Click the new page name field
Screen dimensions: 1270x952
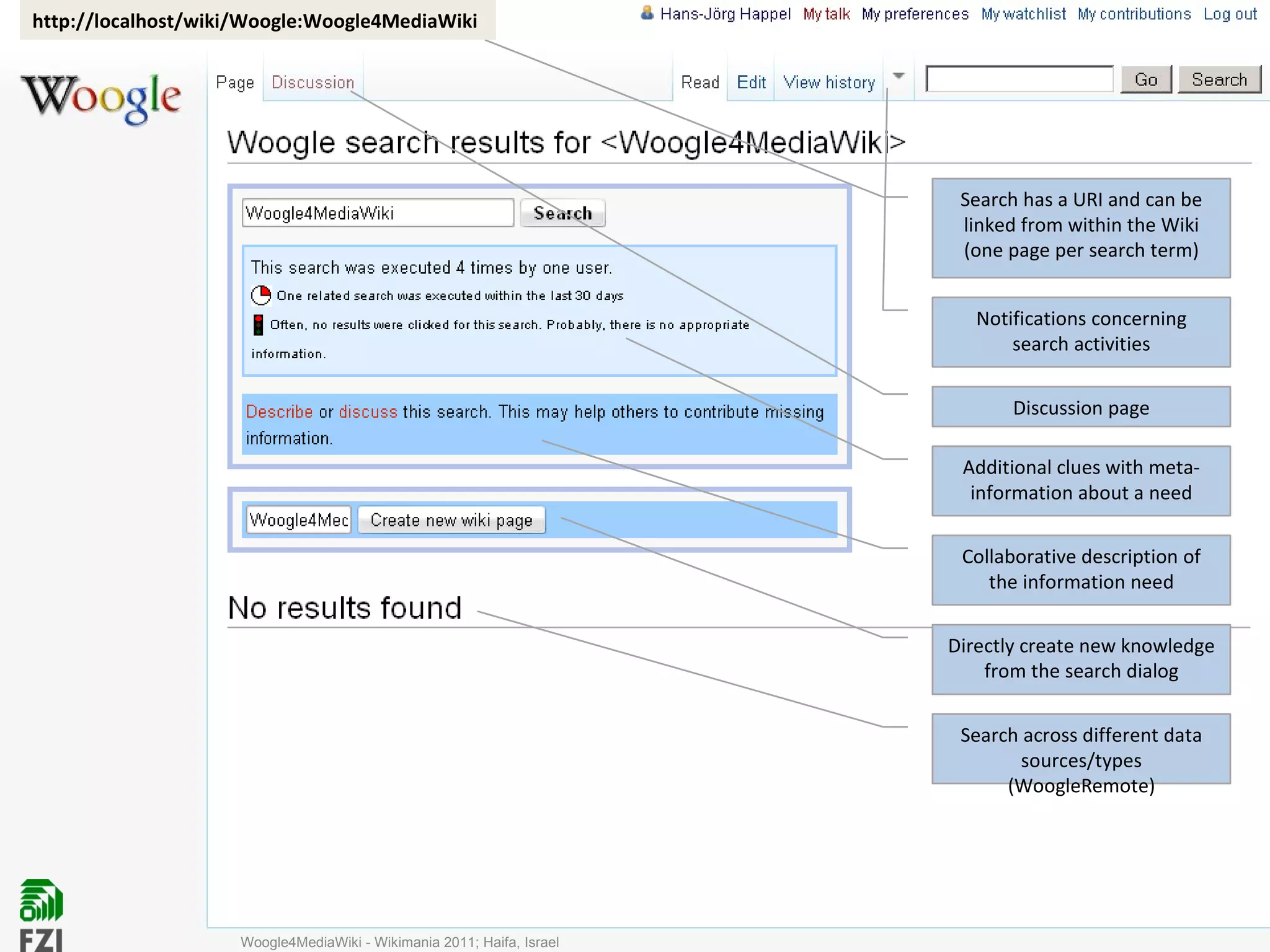299,520
